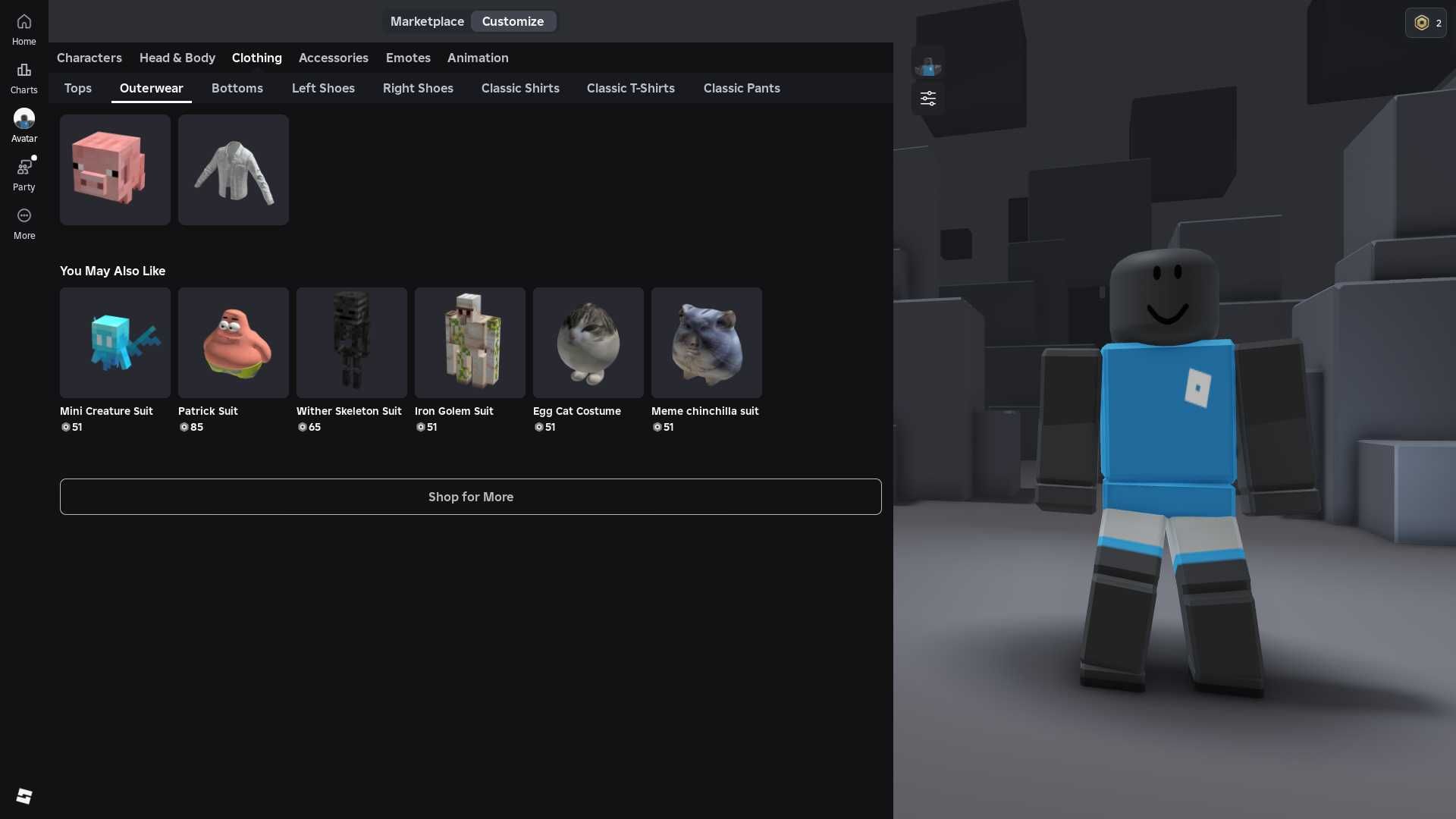Select the Mini Creature Suit thumbnail

click(x=115, y=343)
